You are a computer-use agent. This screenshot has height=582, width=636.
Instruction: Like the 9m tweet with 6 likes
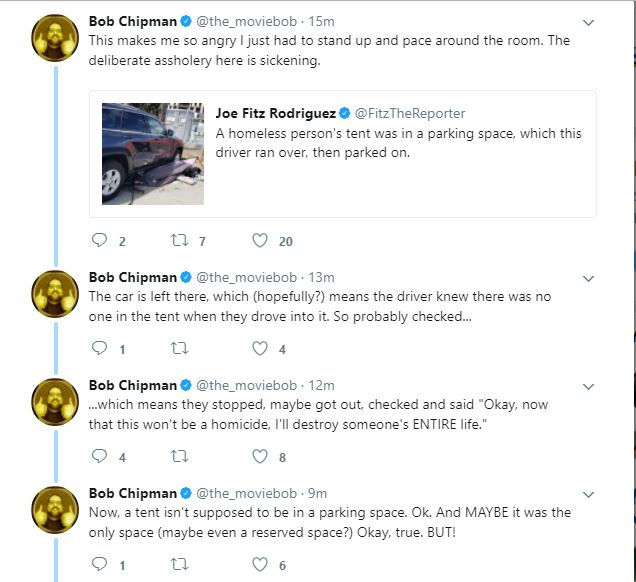(260, 564)
